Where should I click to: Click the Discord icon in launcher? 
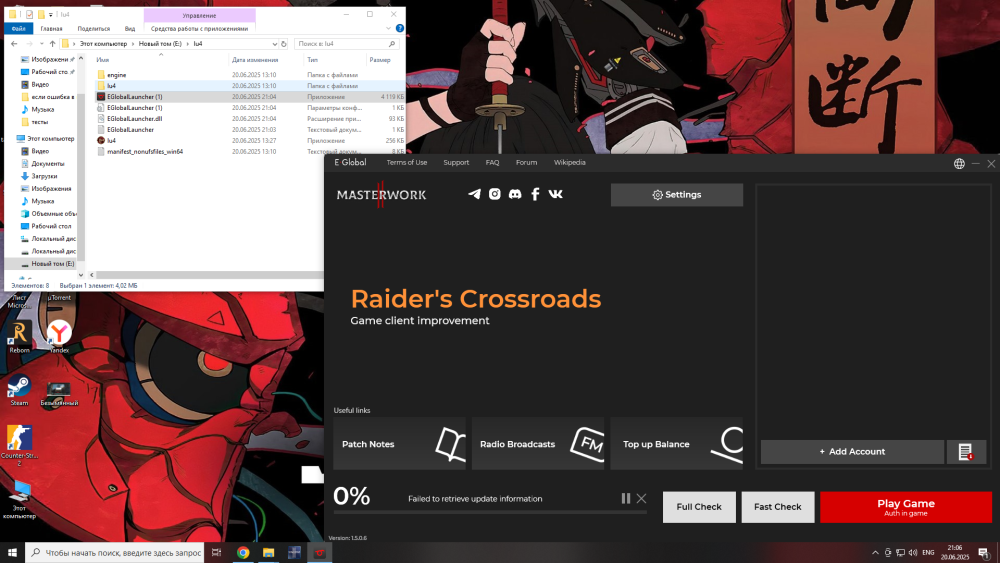tap(514, 194)
